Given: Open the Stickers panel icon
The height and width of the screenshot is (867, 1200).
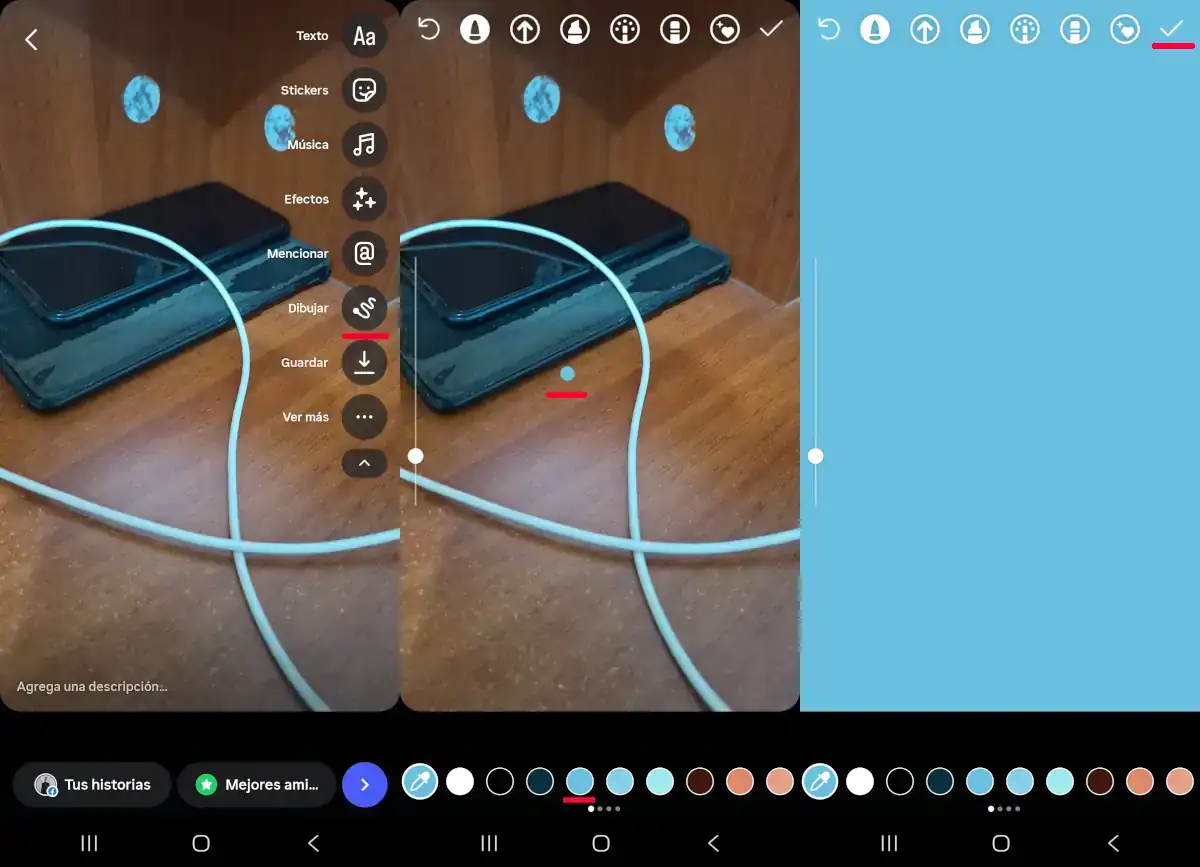Looking at the screenshot, I should [x=364, y=91].
